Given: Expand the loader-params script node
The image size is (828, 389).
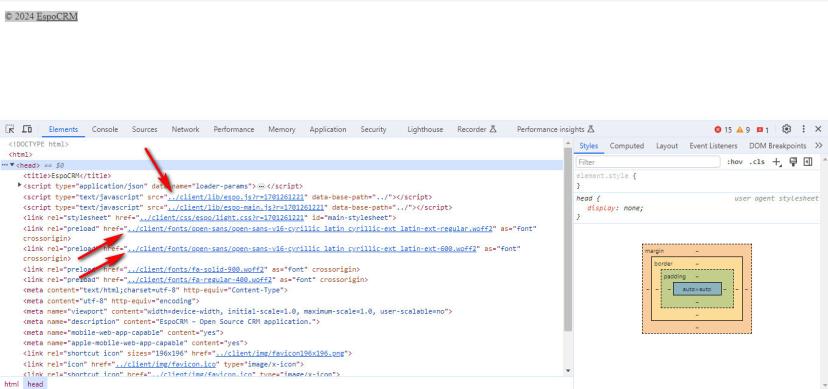Looking at the screenshot, I should click(x=20, y=185).
